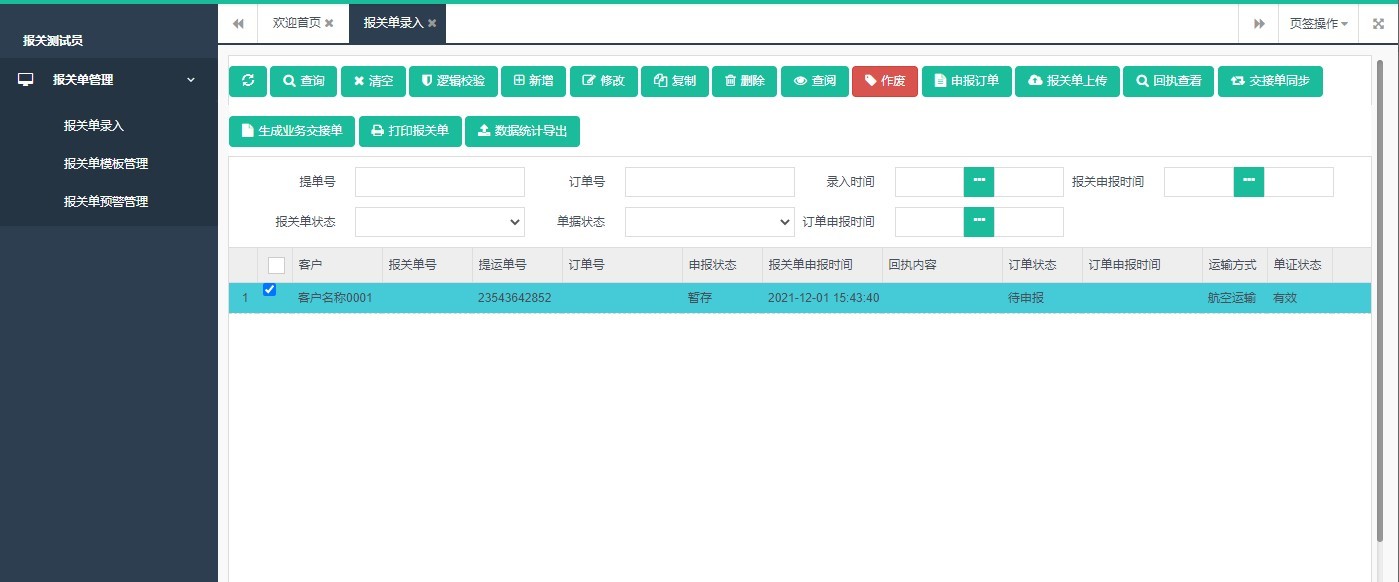Click the refresh icon in the toolbar
This screenshot has width=1399, height=582.
(x=248, y=81)
